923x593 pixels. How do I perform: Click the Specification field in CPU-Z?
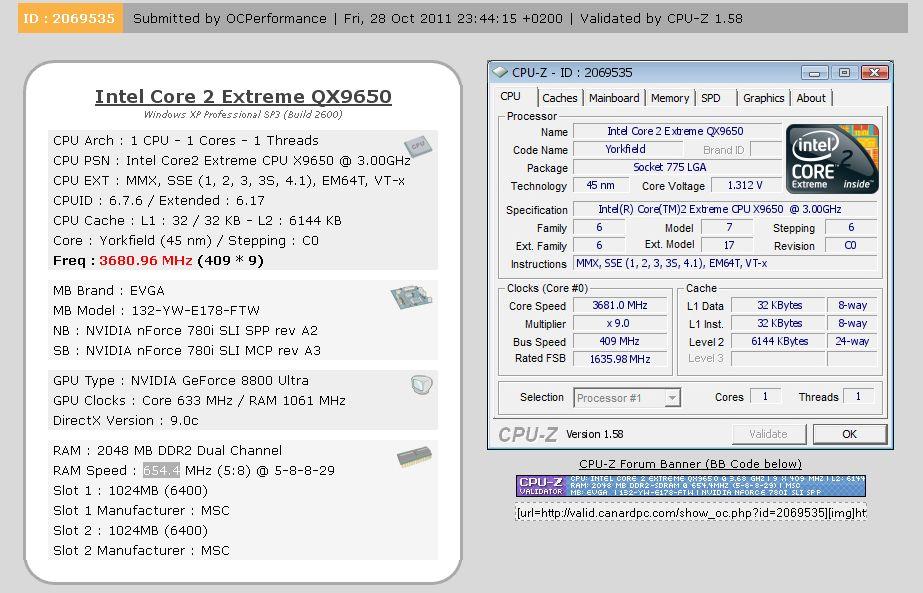pos(725,209)
